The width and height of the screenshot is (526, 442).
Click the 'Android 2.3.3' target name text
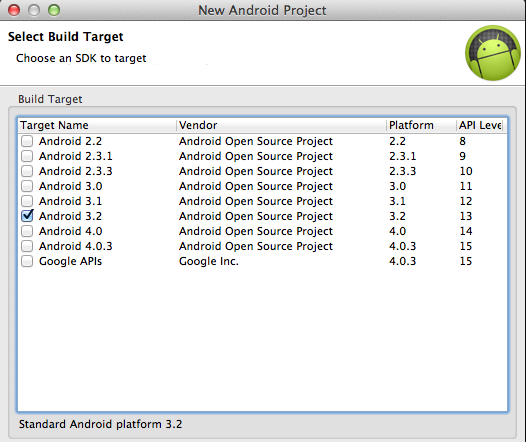(75, 171)
